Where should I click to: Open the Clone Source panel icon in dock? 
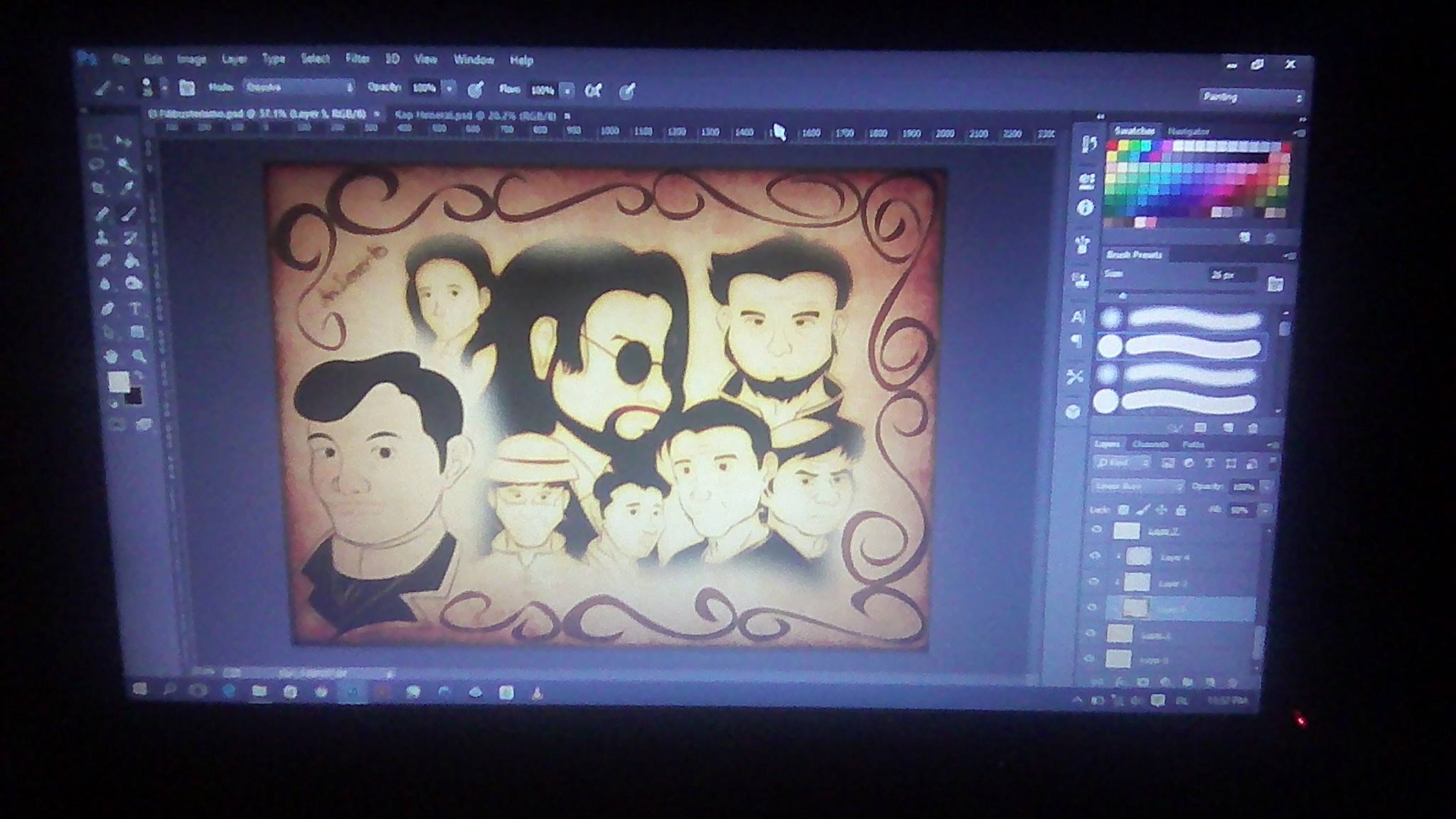(x=1081, y=280)
